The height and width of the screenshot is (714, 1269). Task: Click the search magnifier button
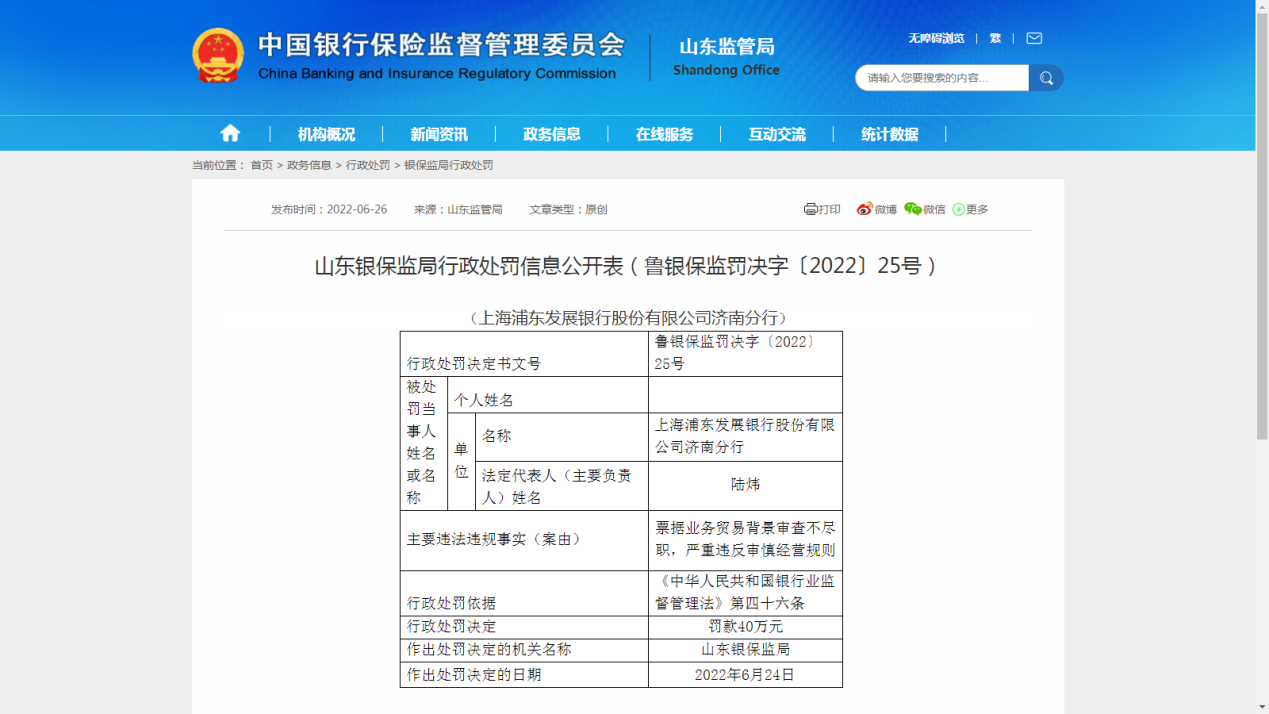click(1046, 78)
